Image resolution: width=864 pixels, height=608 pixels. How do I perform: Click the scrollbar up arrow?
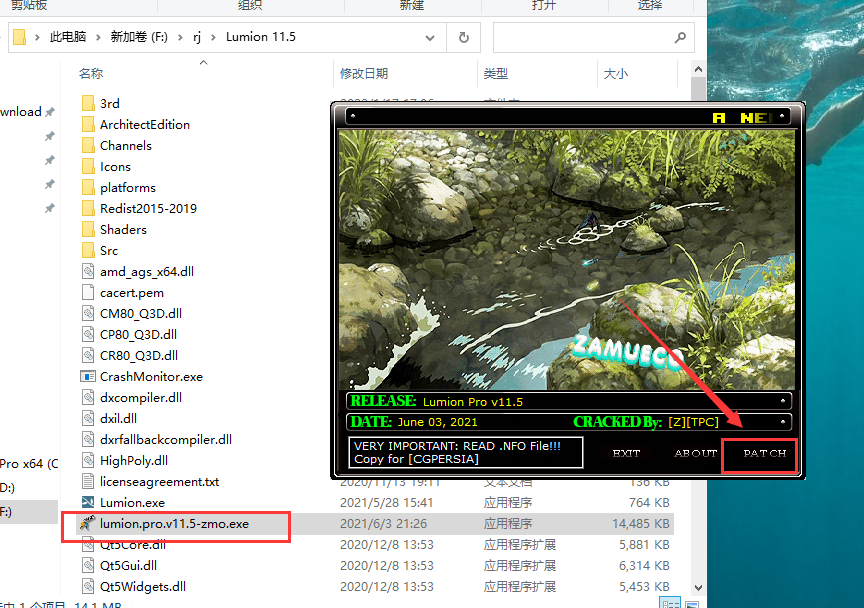pos(698,69)
